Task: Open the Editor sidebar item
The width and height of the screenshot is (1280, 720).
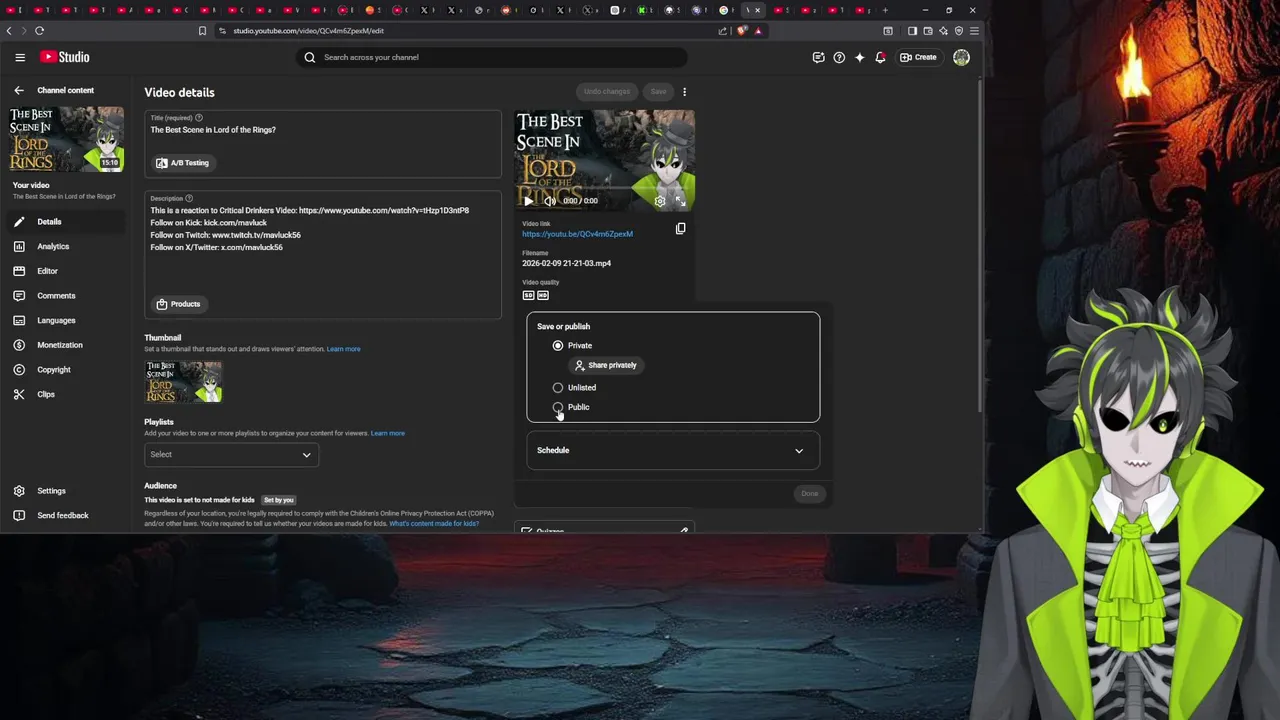Action: tap(65, 271)
